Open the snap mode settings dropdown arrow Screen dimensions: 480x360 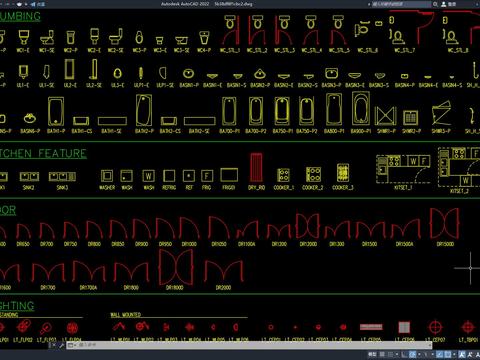[397, 354]
